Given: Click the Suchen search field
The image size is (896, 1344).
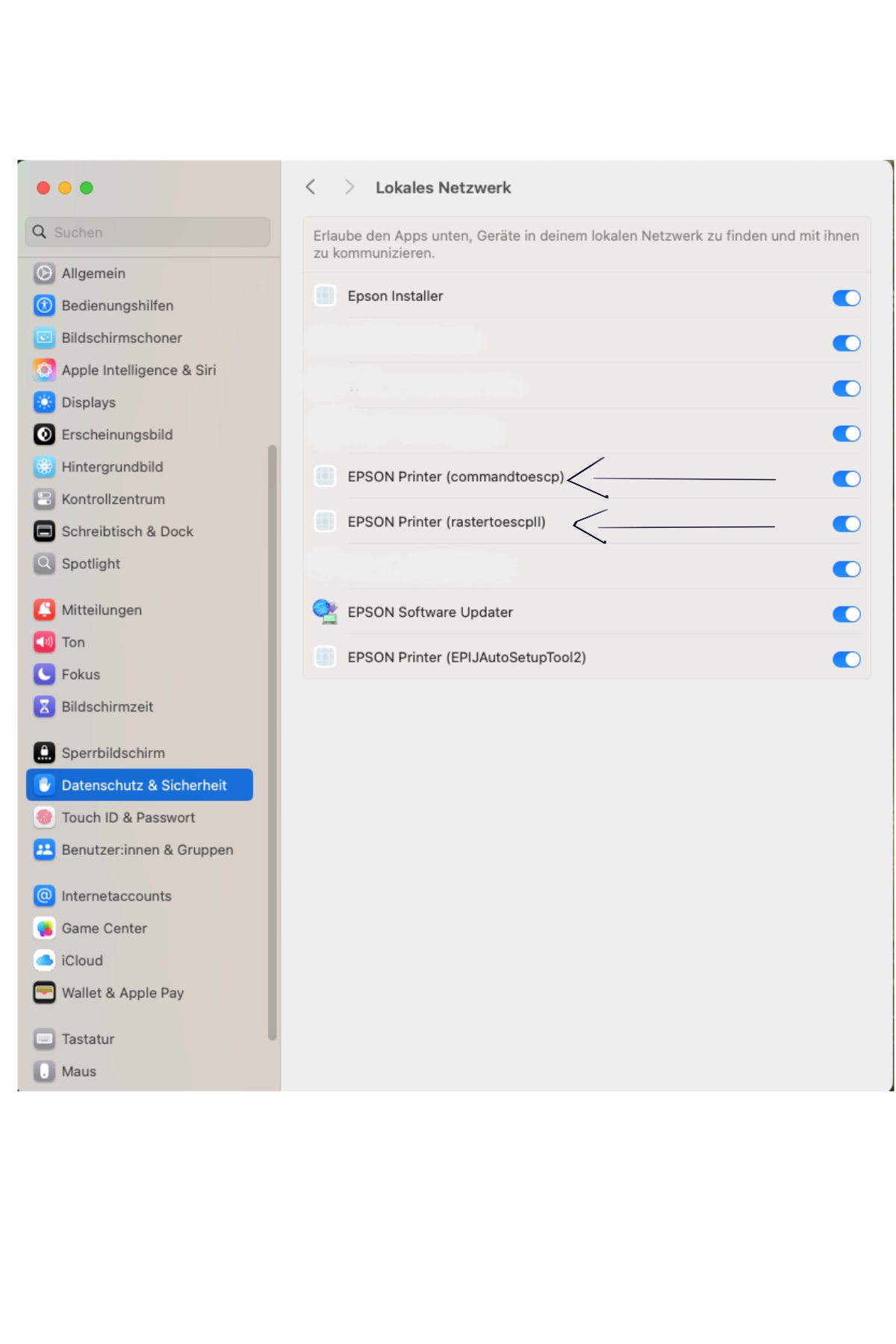Looking at the screenshot, I should pyautogui.click(x=148, y=232).
